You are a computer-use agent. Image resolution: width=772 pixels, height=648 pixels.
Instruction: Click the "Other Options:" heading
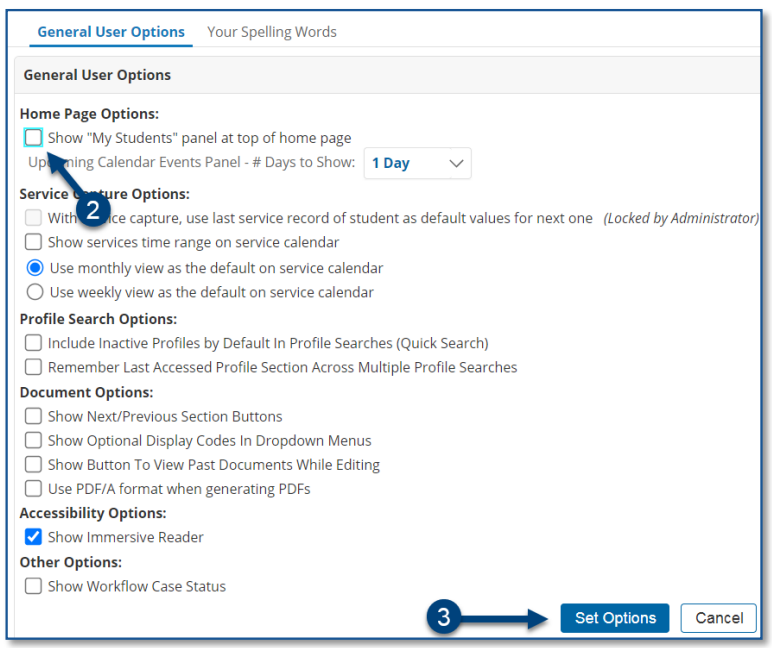(70, 562)
